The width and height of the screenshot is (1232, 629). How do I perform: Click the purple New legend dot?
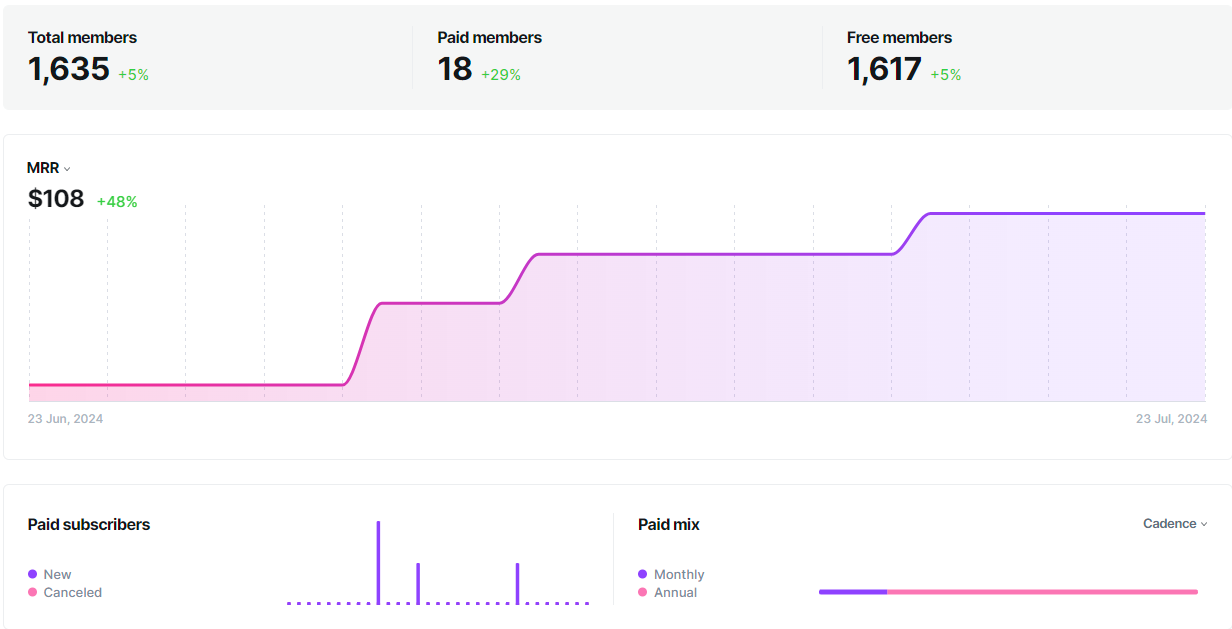[x=33, y=574]
